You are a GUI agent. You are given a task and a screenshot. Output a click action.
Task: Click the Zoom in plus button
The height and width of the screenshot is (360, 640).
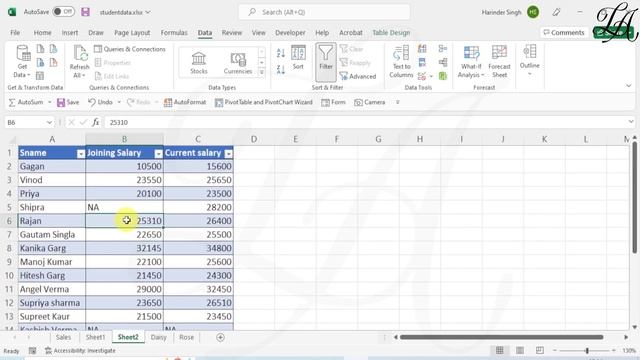point(613,351)
